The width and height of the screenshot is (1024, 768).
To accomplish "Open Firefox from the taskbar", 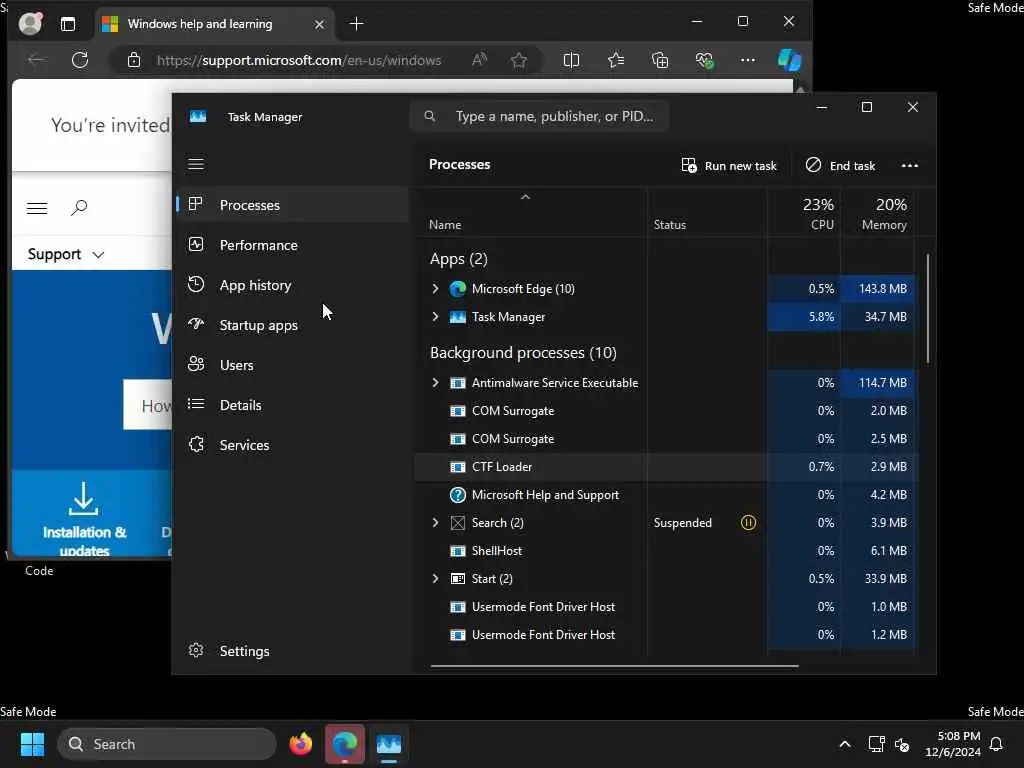I will [301, 744].
